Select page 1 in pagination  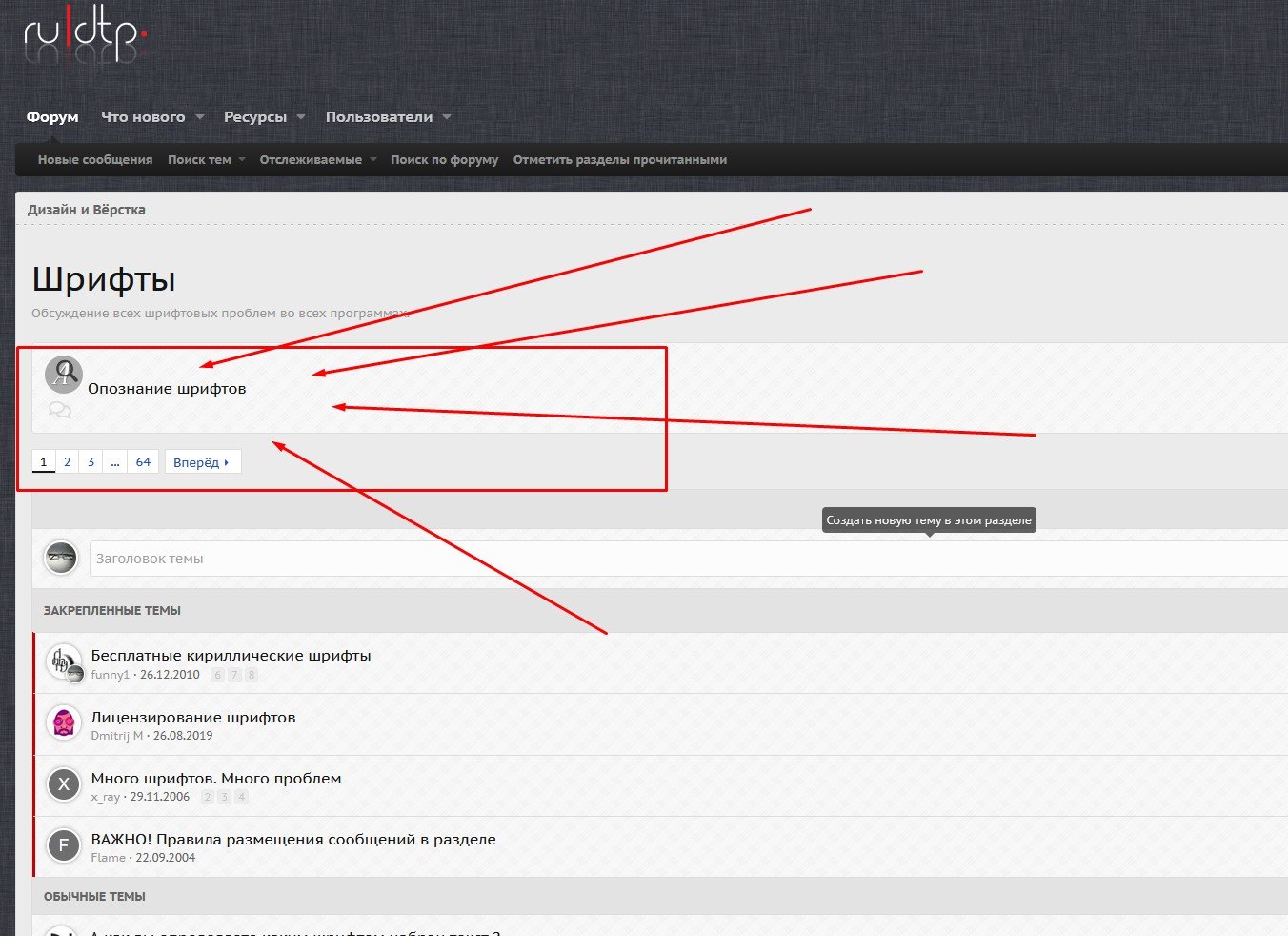(x=43, y=461)
